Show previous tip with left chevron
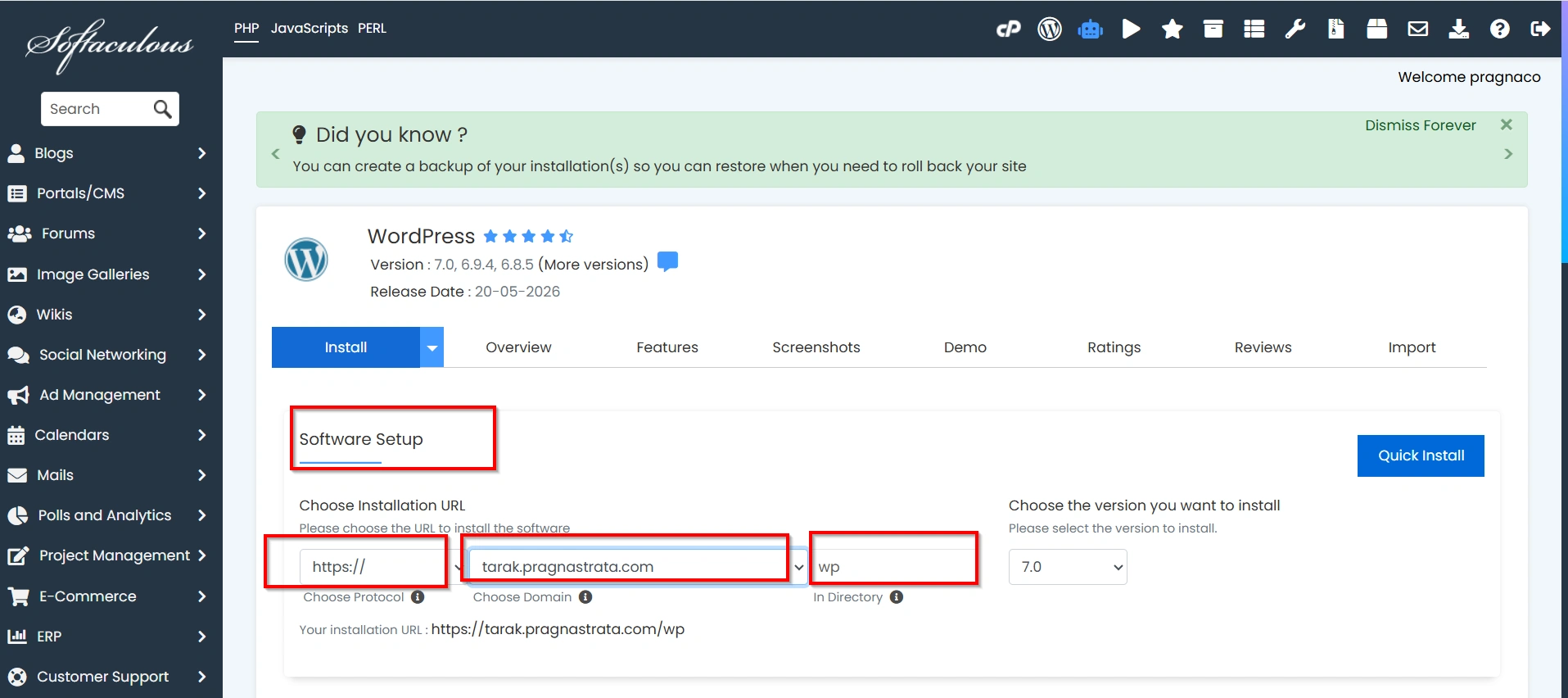The image size is (1568, 698). click(x=276, y=154)
